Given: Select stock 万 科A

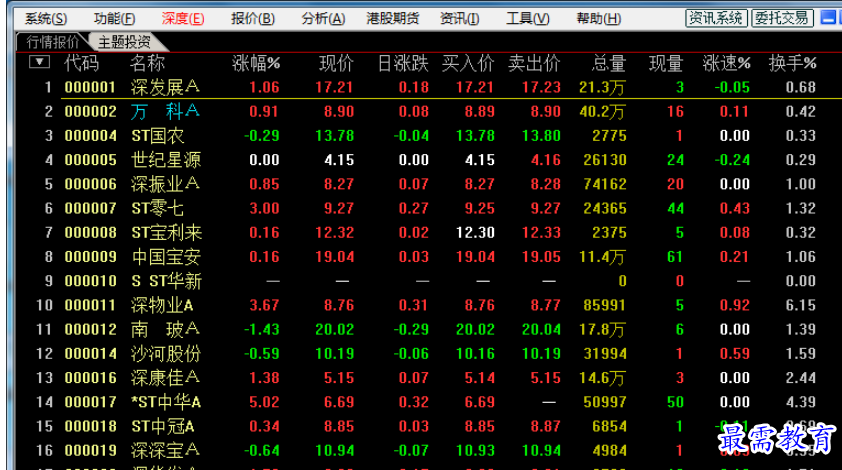Looking at the screenshot, I should (165, 111).
